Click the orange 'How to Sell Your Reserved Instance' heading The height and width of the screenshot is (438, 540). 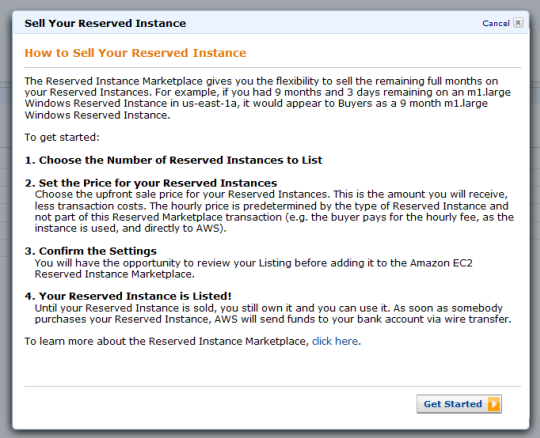(x=135, y=53)
